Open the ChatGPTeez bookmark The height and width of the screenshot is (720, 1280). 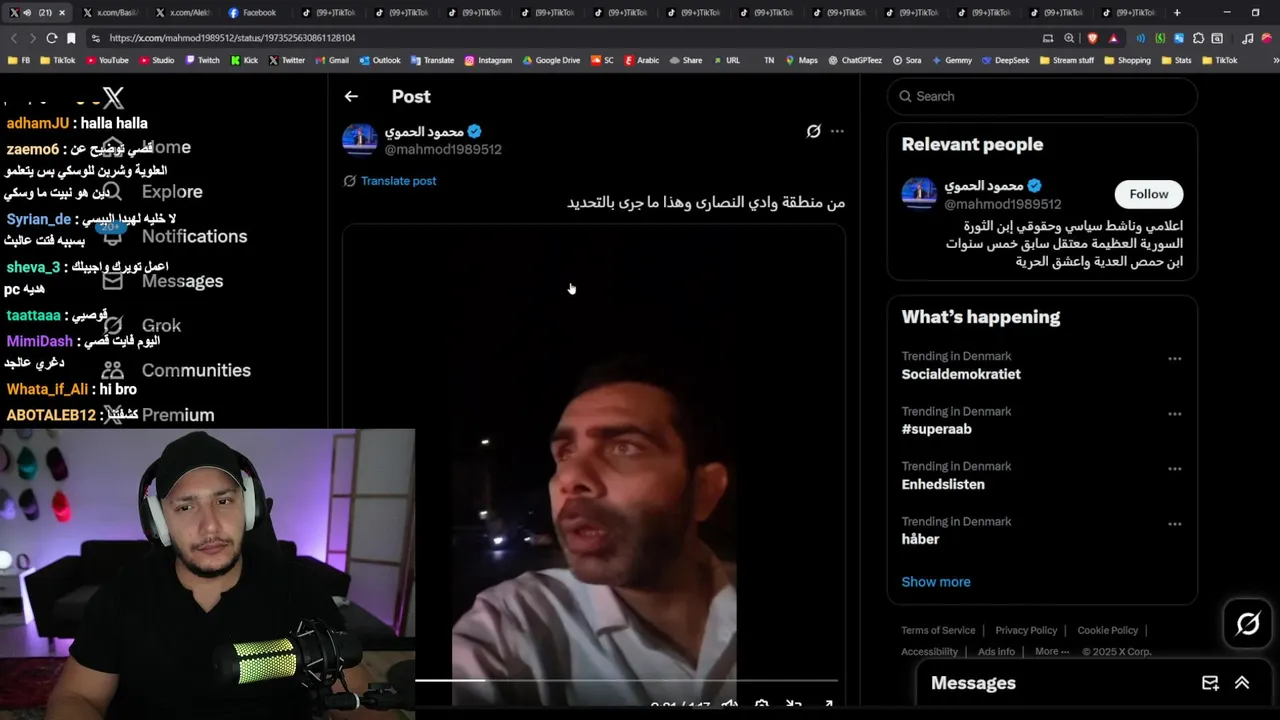(x=855, y=60)
